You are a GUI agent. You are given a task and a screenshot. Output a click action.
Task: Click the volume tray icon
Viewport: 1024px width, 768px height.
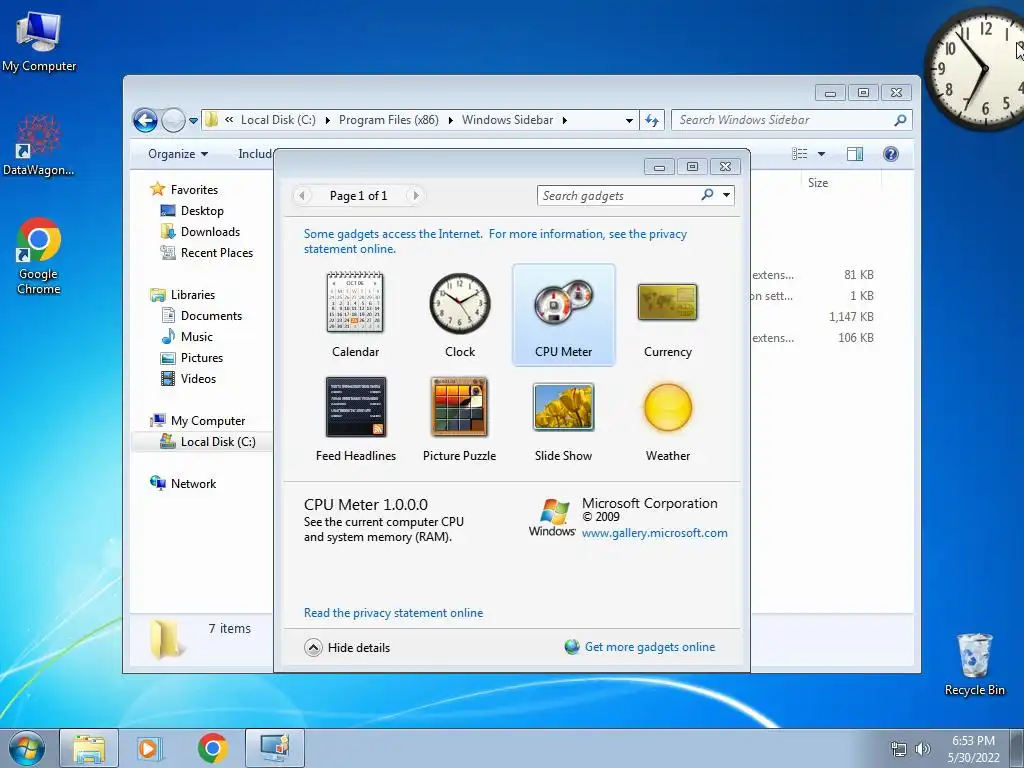pos(922,749)
